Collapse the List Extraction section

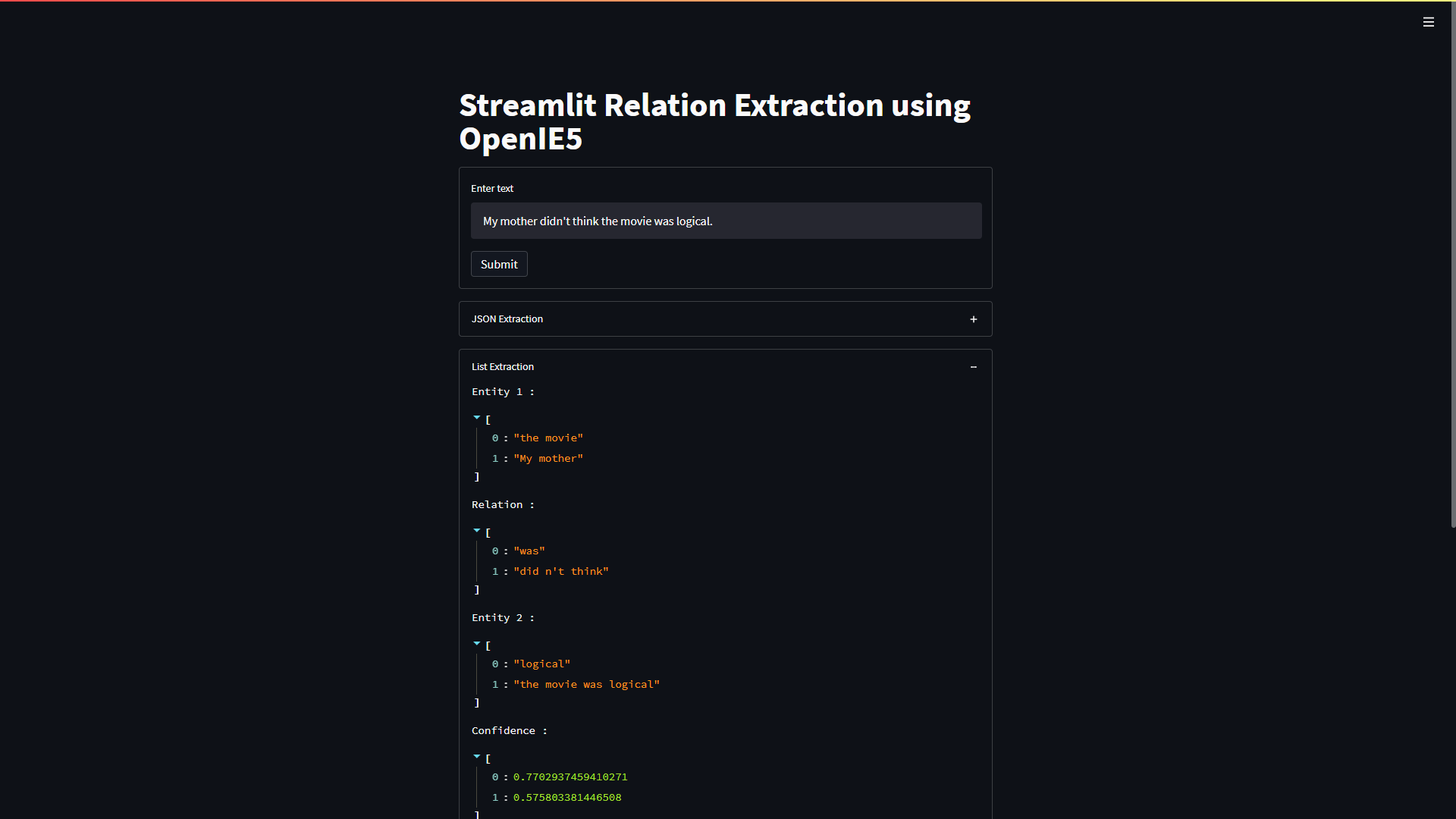725,367
